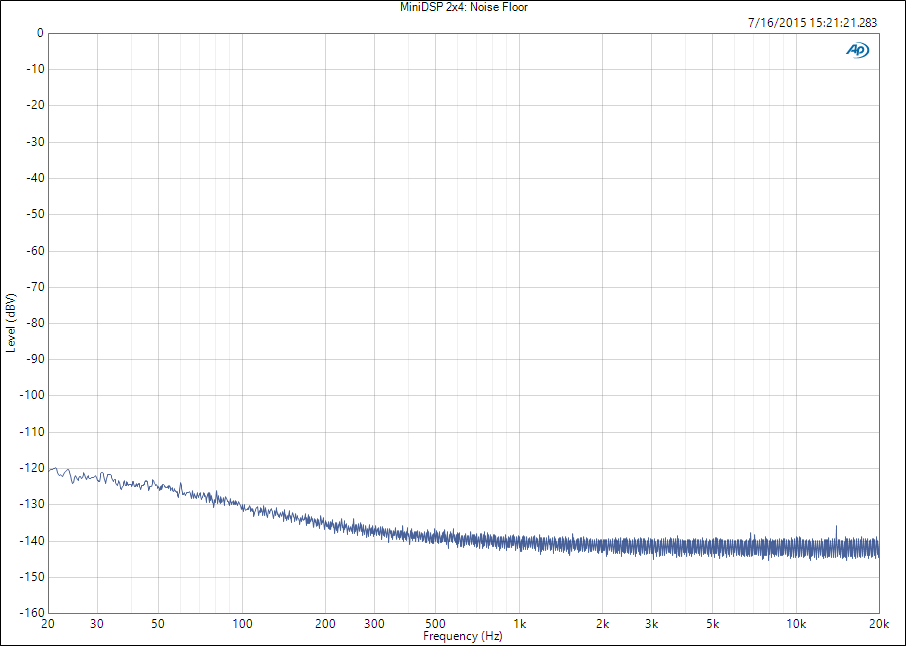The width and height of the screenshot is (906, 646).
Task: Click the 50 Hz frequency tick label
Action: coord(158,624)
